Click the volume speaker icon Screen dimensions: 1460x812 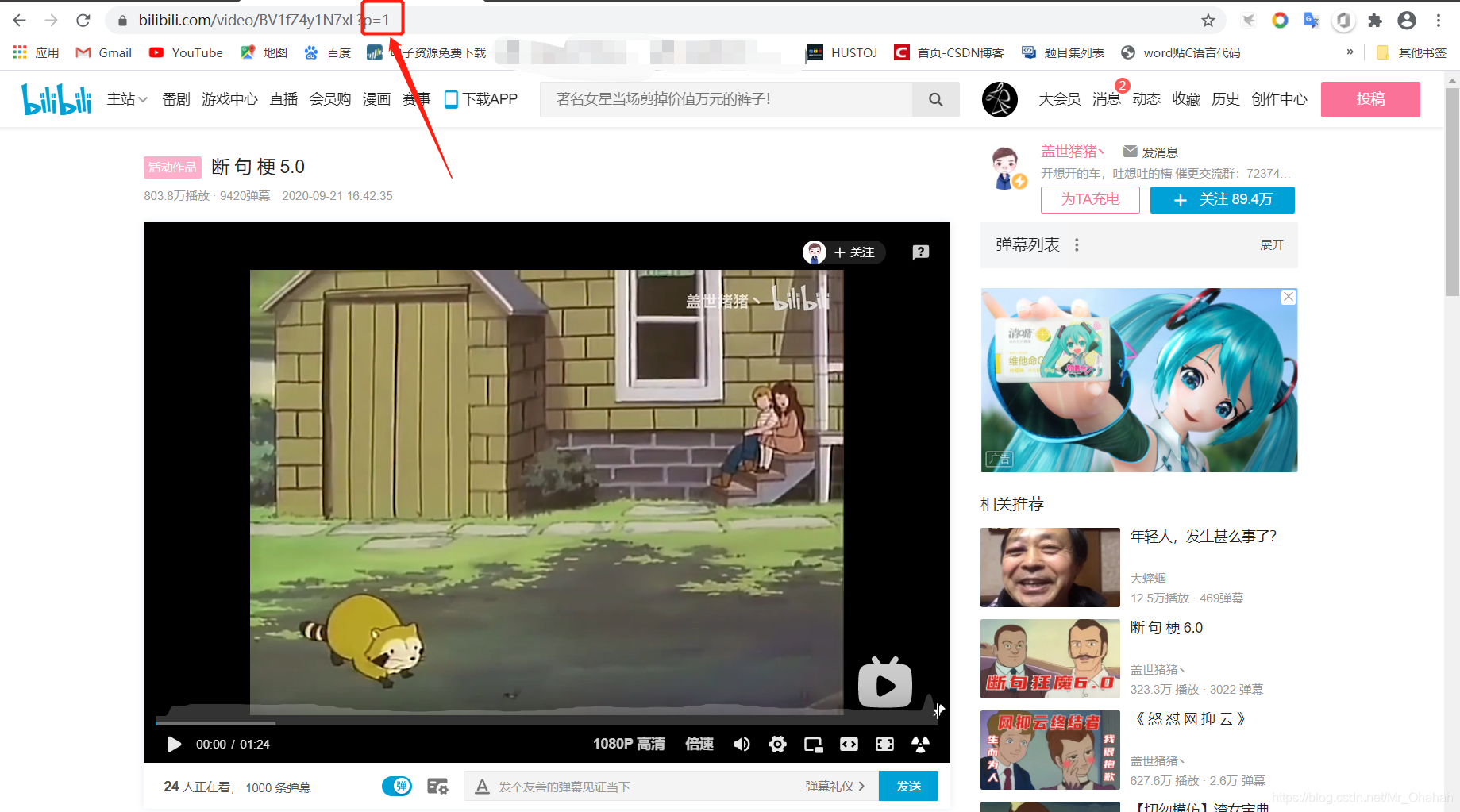[742, 745]
